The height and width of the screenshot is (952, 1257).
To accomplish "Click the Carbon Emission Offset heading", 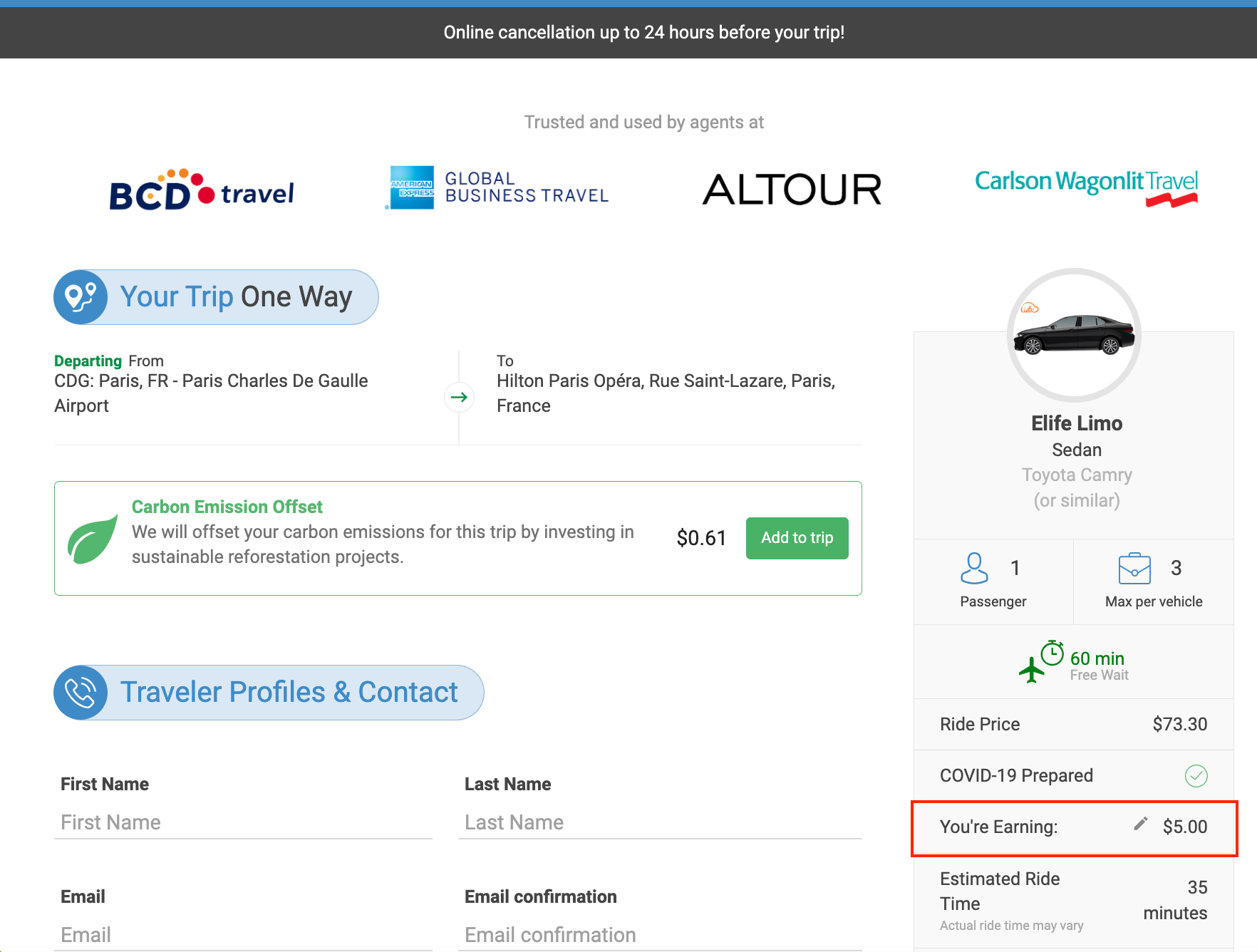I will [x=227, y=507].
